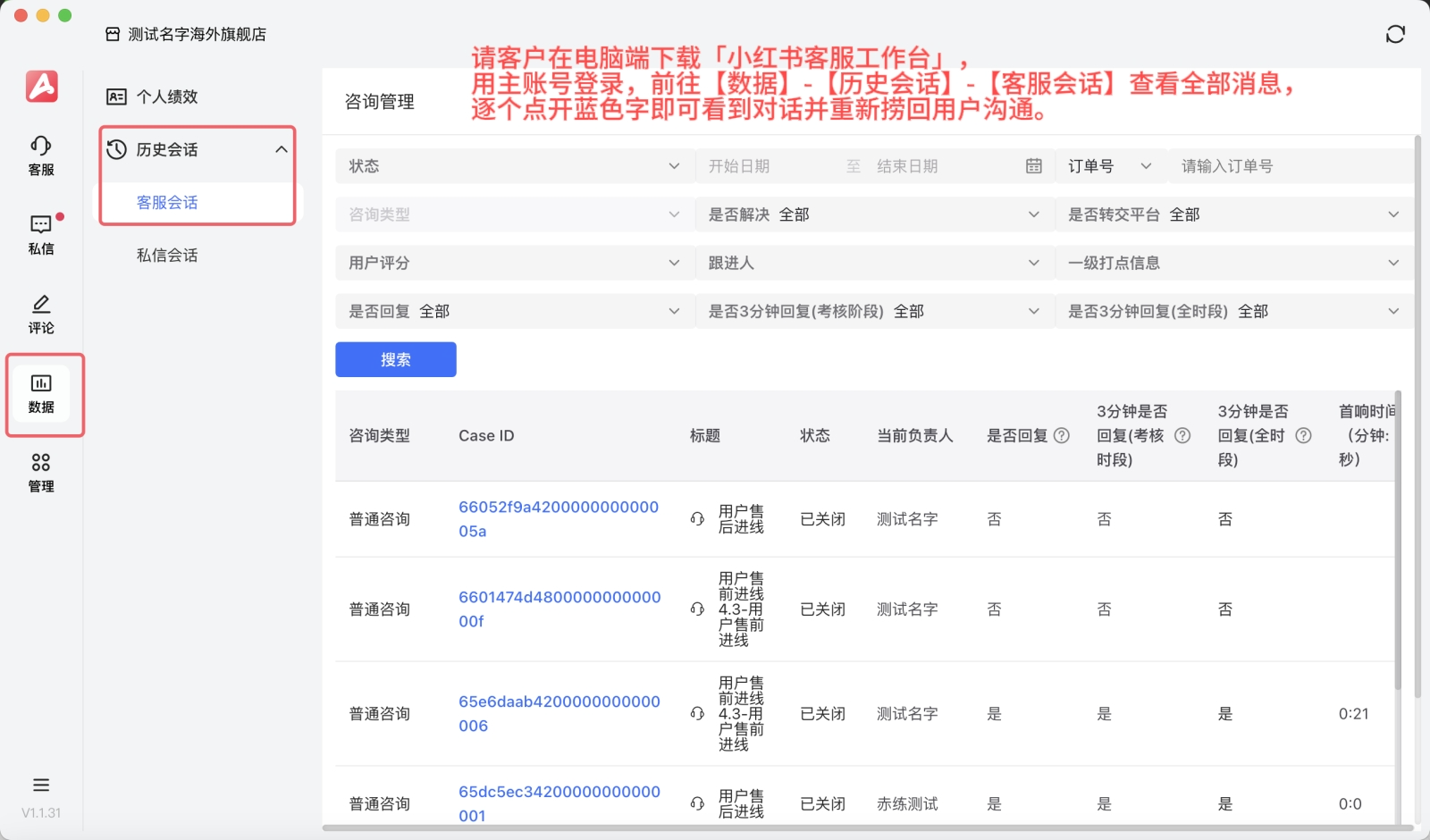The height and width of the screenshot is (840, 1430).
Task: Open the 用户评分 dropdown
Action: click(x=514, y=263)
